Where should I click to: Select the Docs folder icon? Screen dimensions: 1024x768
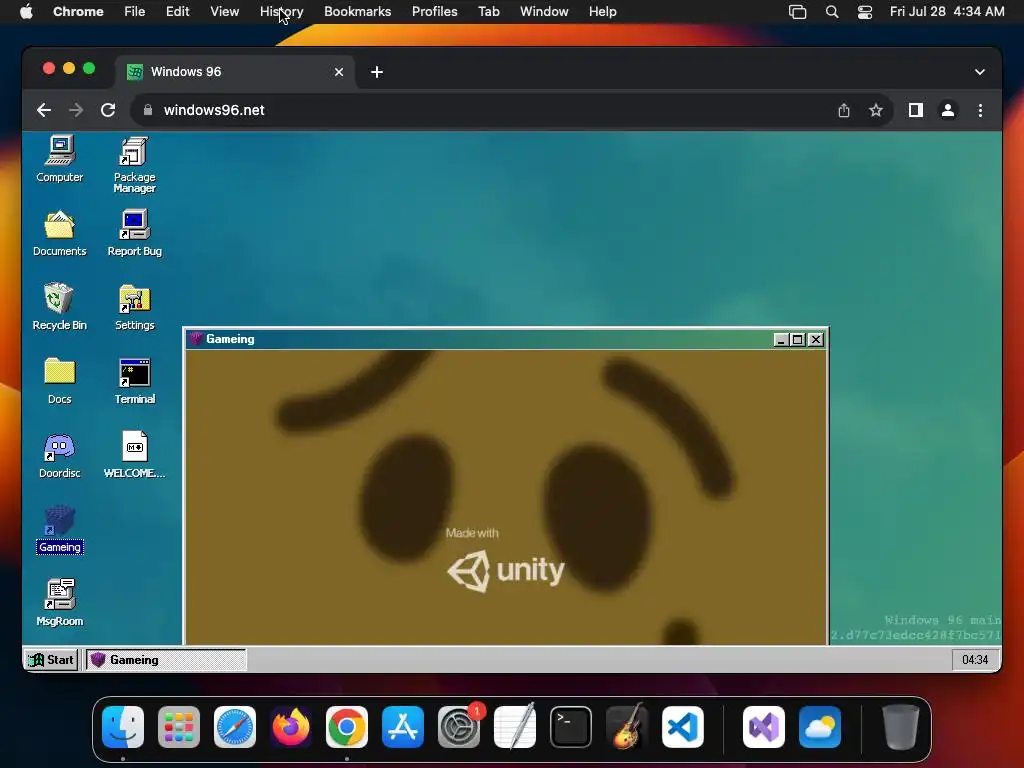point(59,381)
